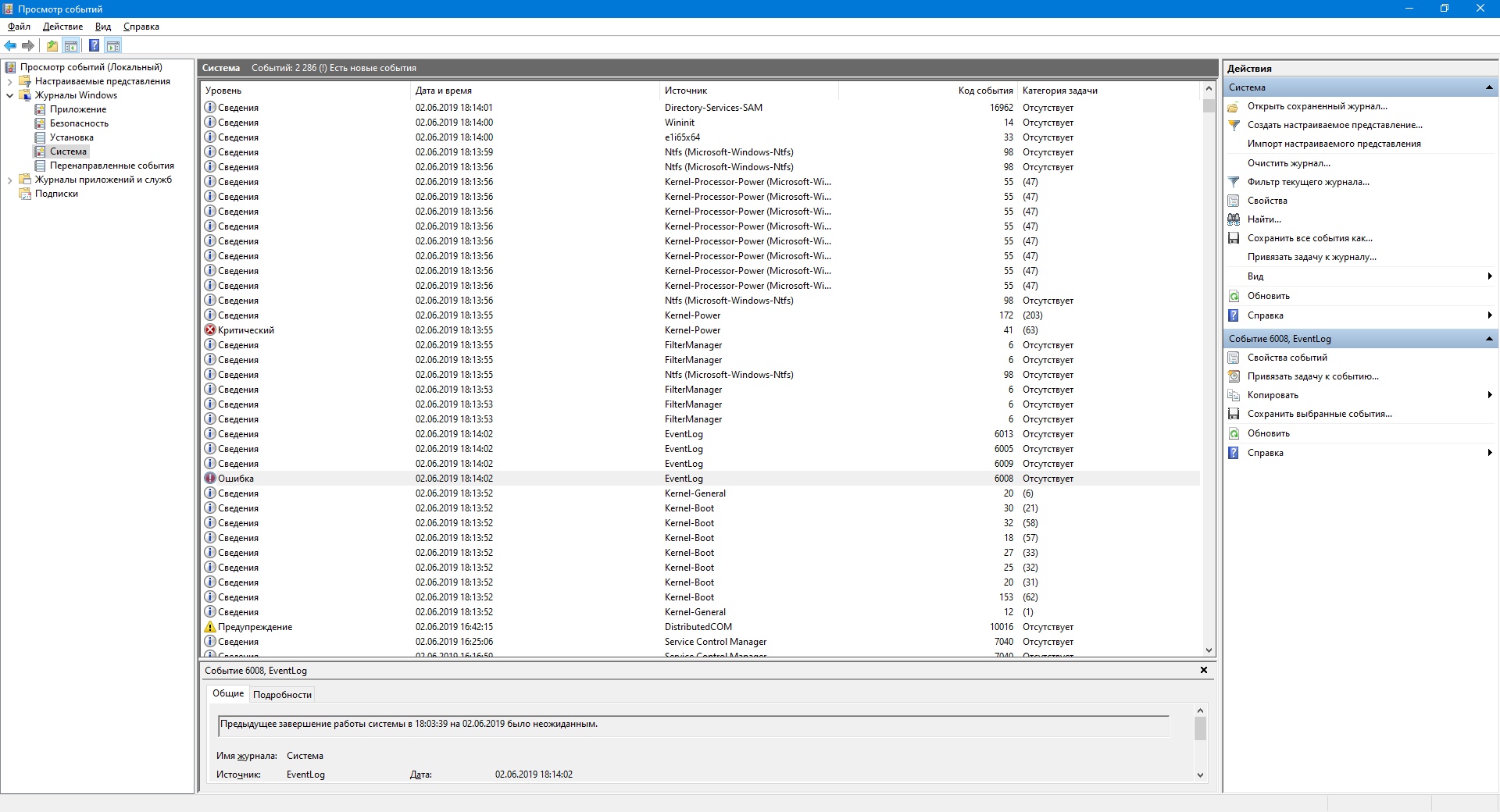This screenshot has height=812, width=1500.
Task: Click Открыть сохраненный журнал action
Action: coord(1317,106)
